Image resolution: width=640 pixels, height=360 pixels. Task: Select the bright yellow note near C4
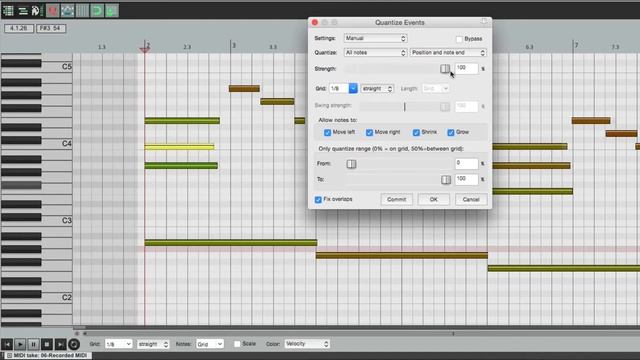click(x=179, y=147)
